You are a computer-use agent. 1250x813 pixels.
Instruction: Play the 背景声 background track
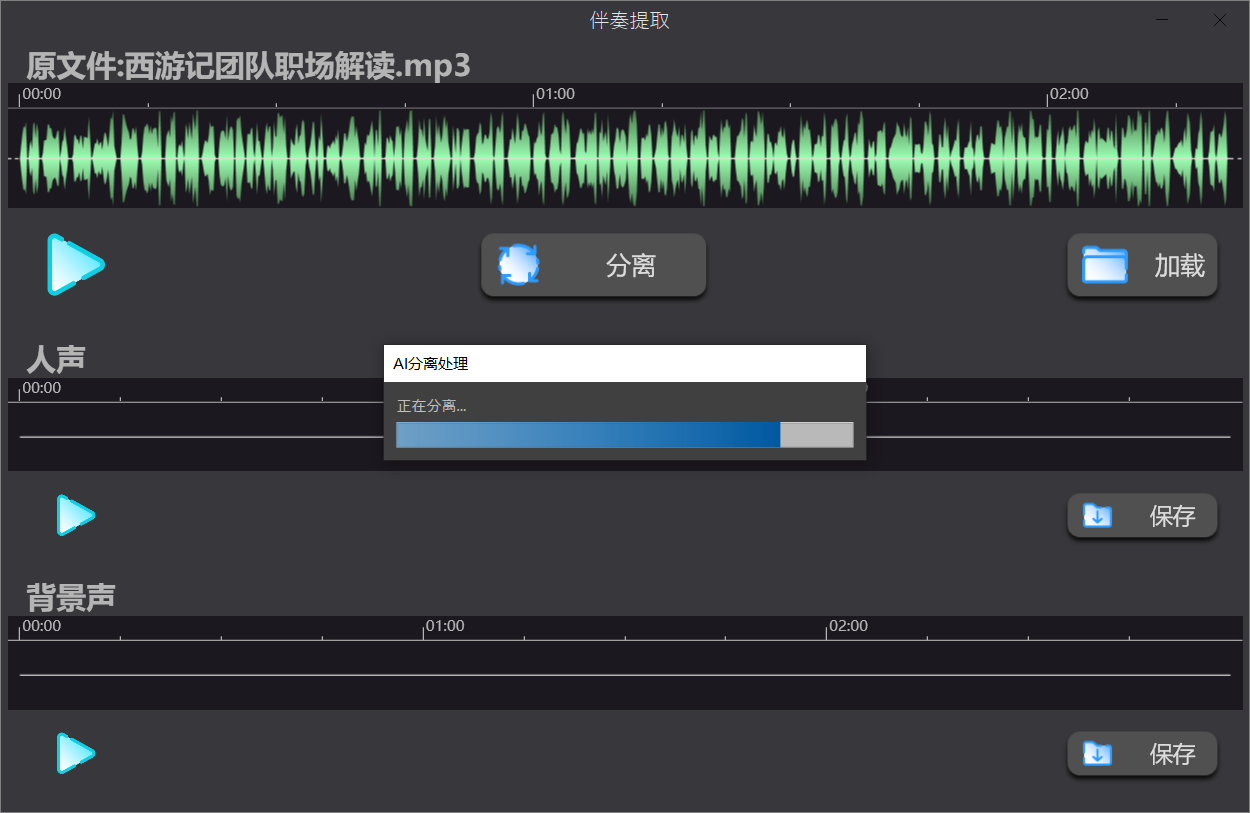(74, 753)
